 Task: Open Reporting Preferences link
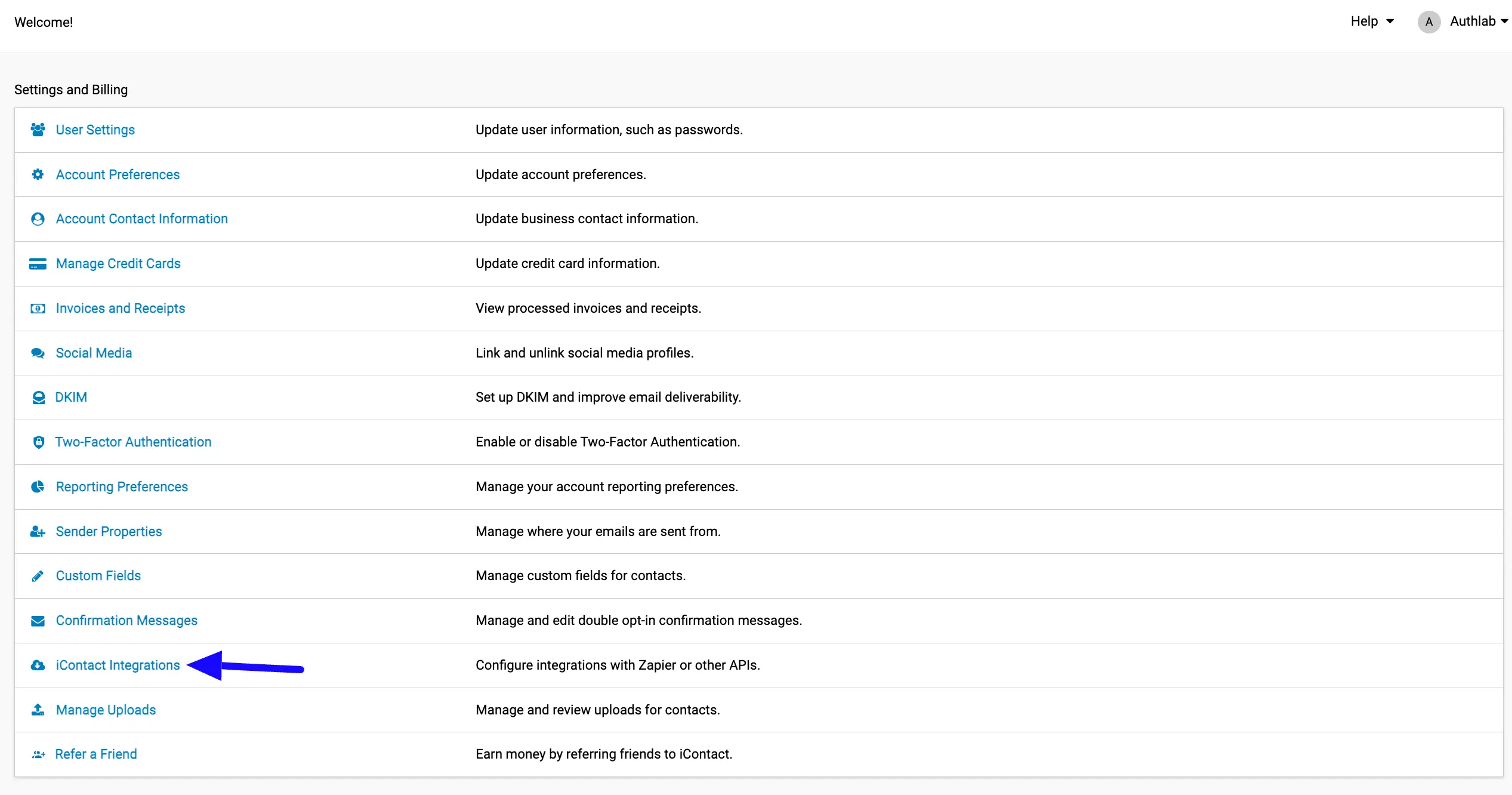pos(122,487)
